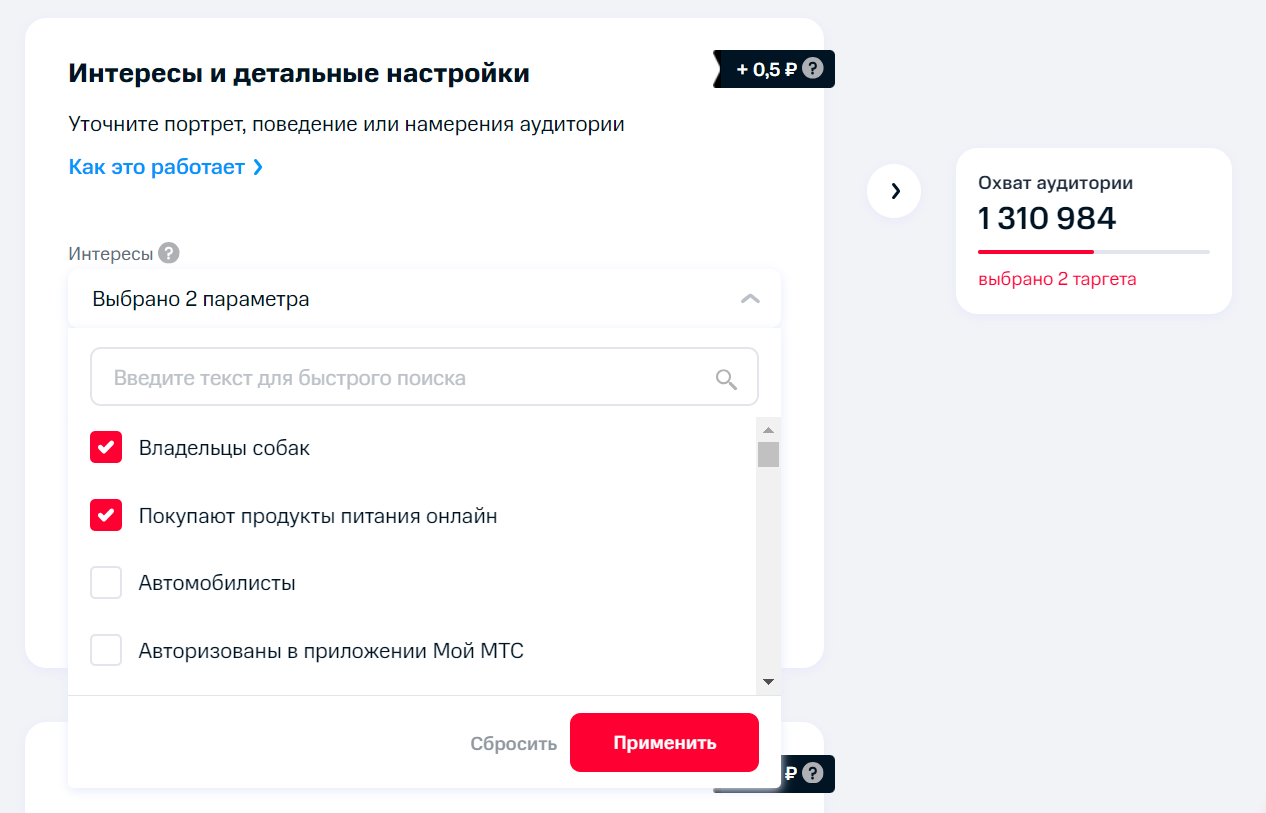This screenshot has height=813, width=1266.
Task: Type in Введите текст для быстрого поиска field
Action: coord(400,379)
